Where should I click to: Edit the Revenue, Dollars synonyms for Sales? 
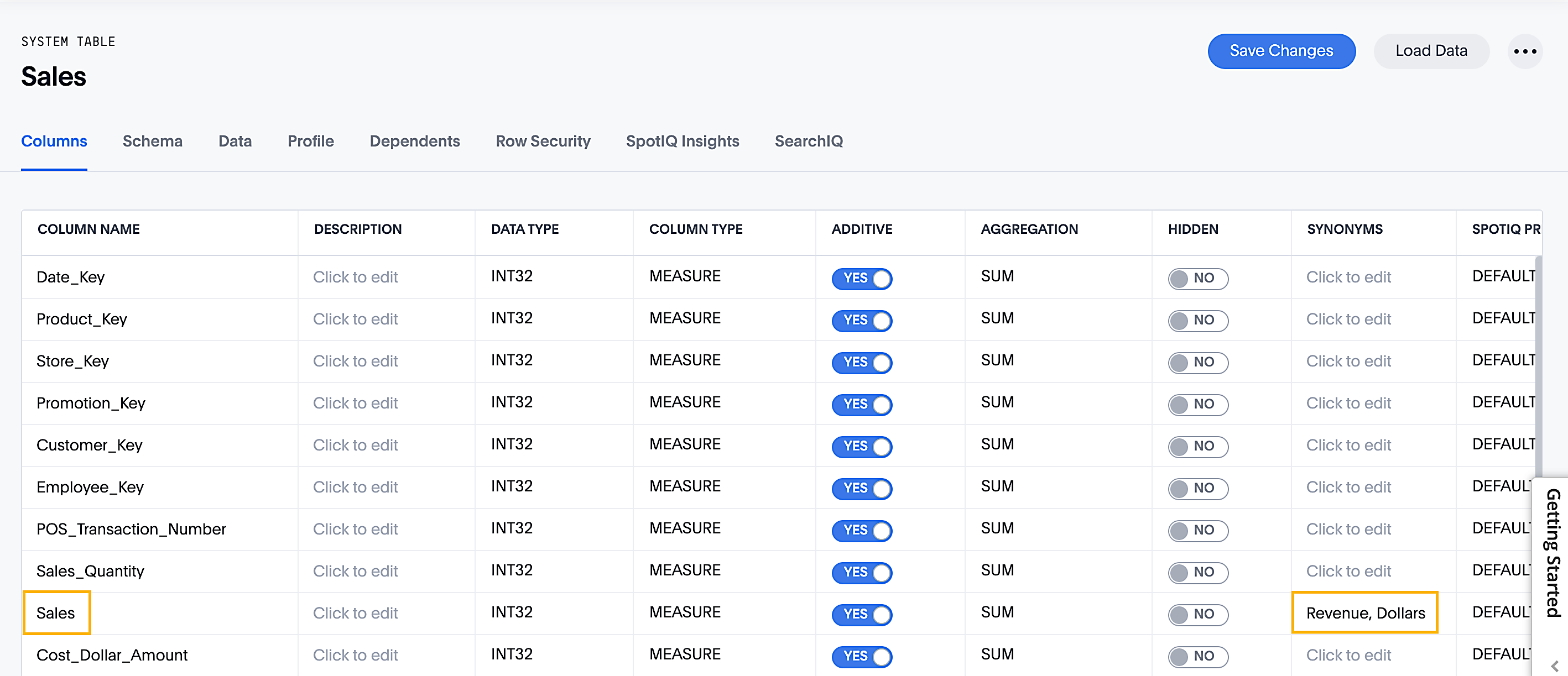[x=1366, y=613]
